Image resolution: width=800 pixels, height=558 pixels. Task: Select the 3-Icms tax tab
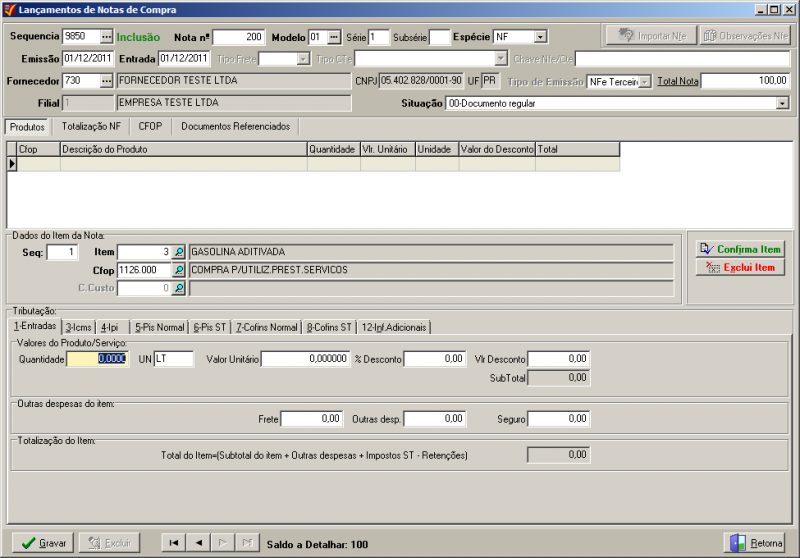pyautogui.click(x=79, y=327)
